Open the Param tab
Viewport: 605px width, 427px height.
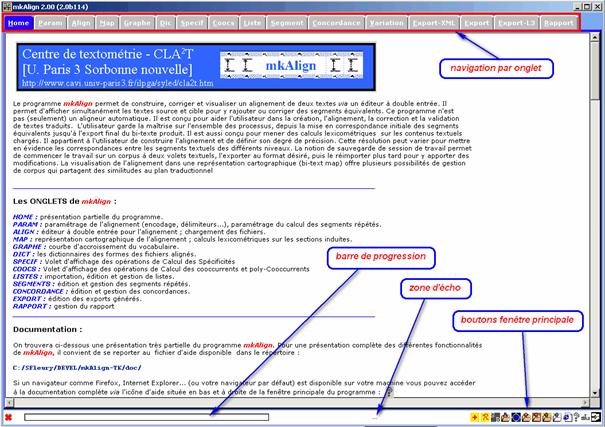click(x=51, y=23)
